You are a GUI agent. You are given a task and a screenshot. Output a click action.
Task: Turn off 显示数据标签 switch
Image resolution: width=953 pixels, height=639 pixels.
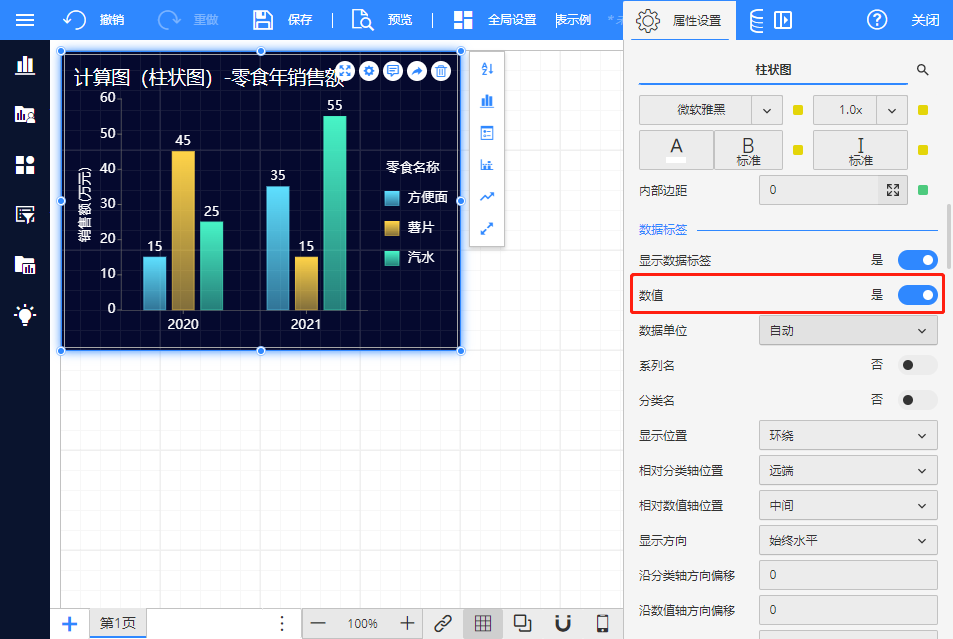tap(917, 260)
